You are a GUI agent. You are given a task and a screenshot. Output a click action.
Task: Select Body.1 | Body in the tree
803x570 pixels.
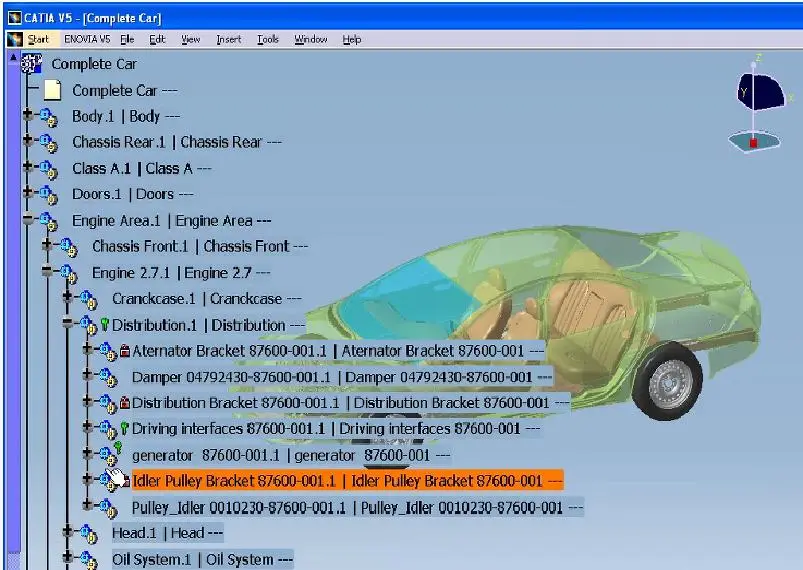[126, 117]
